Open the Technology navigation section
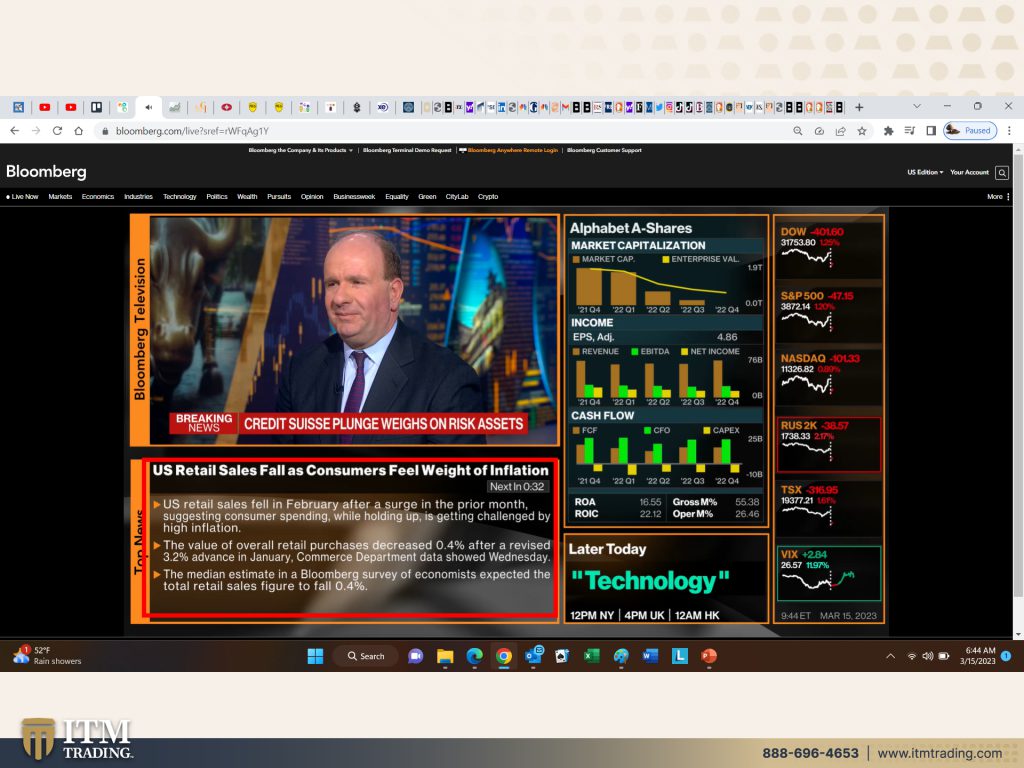 pos(180,197)
